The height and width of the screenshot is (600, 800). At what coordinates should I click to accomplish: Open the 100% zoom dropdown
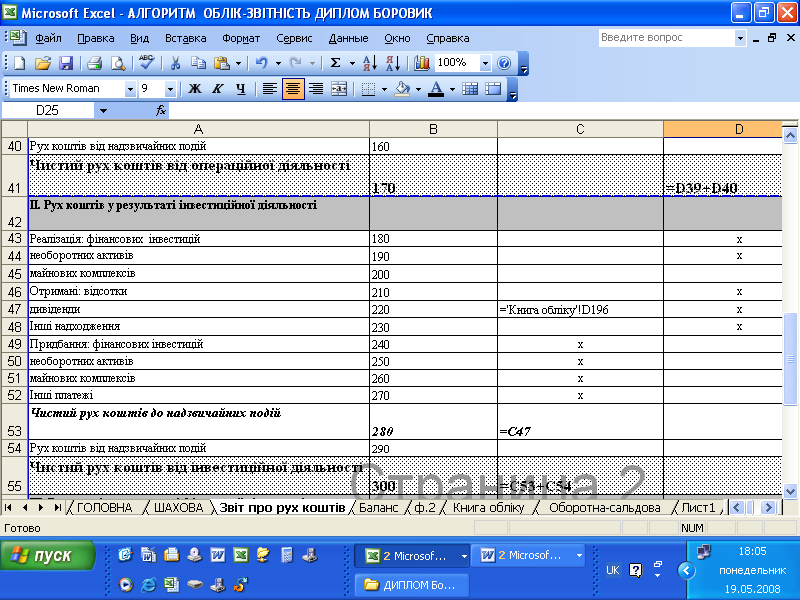point(485,63)
